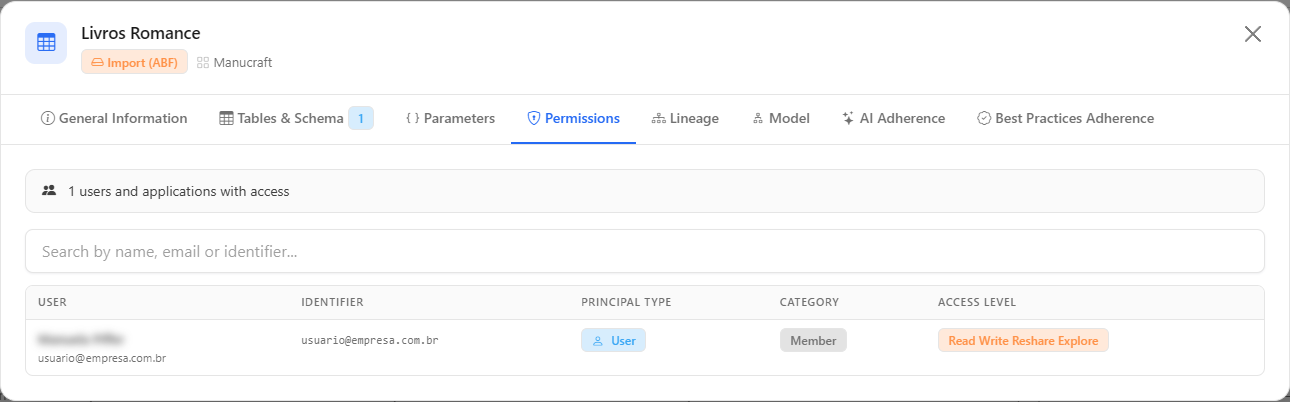Click the Import (ABF) badge
This screenshot has height=402, width=1290.
[134, 62]
